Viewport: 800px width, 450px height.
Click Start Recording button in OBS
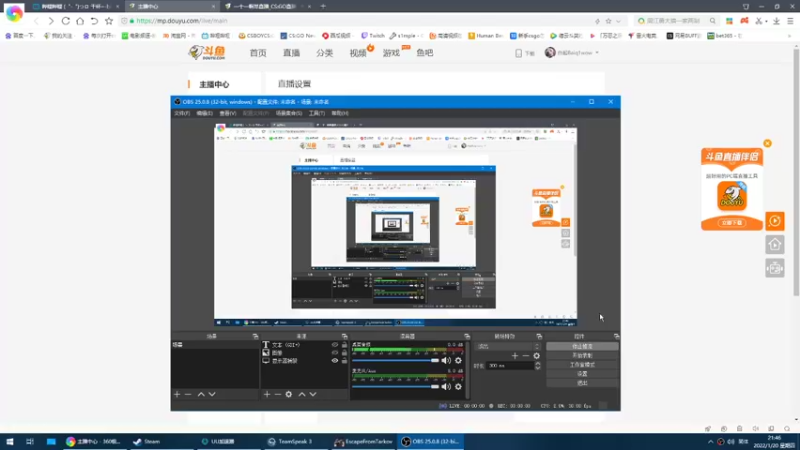coord(582,356)
